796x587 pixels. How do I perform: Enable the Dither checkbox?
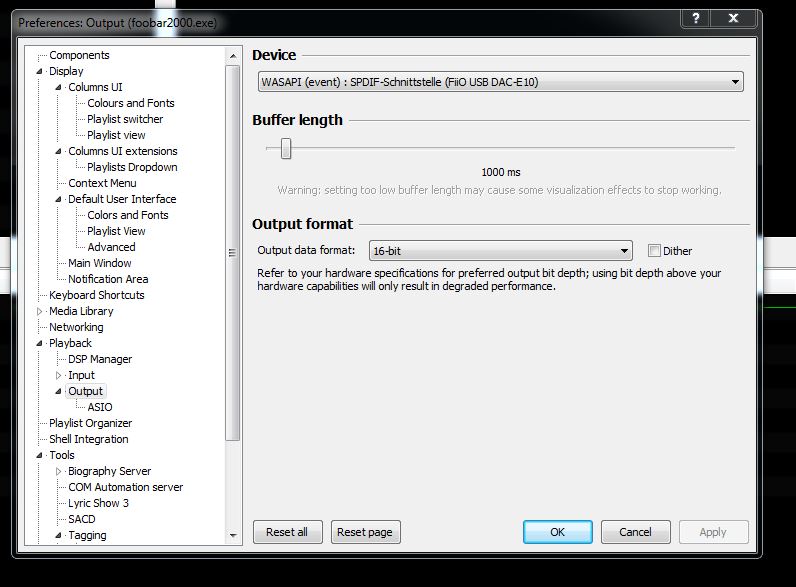pos(655,251)
